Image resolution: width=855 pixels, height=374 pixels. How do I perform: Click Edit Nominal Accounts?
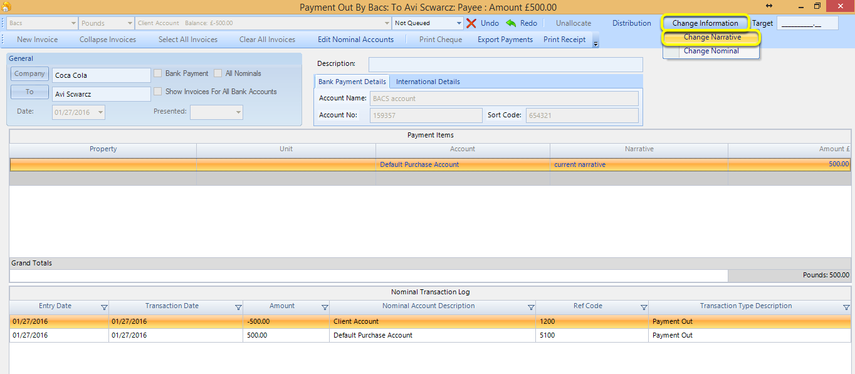pyautogui.click(x=356, y=40)
